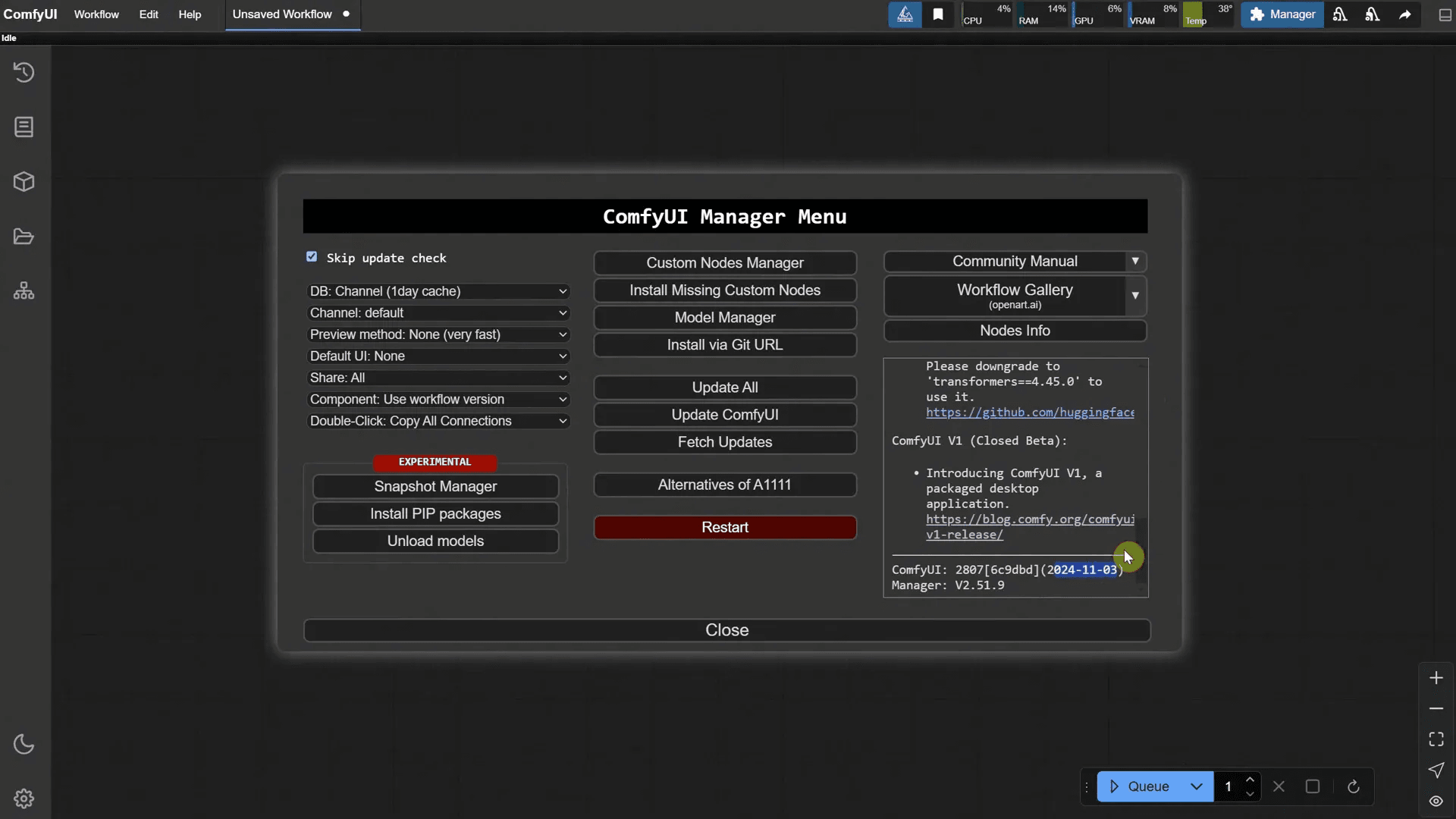Open the github.com/huggingface link
The height and width of the screenshot is (819, 1456).
(x=1030, y=413)
